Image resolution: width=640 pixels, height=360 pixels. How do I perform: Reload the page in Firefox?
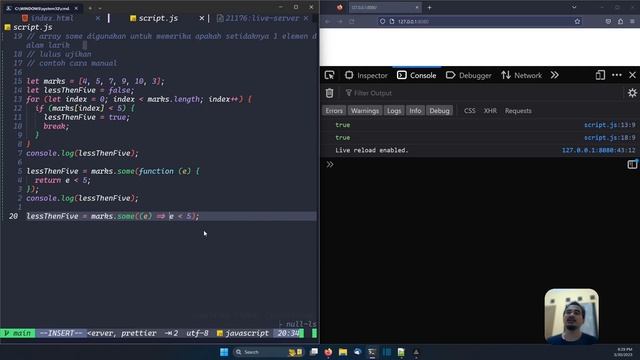point(352,21)
